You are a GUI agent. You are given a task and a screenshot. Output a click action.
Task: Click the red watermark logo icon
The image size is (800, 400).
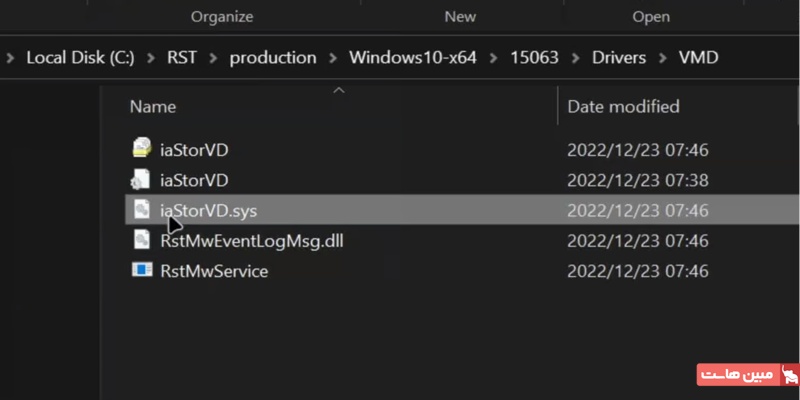(788, 376)
